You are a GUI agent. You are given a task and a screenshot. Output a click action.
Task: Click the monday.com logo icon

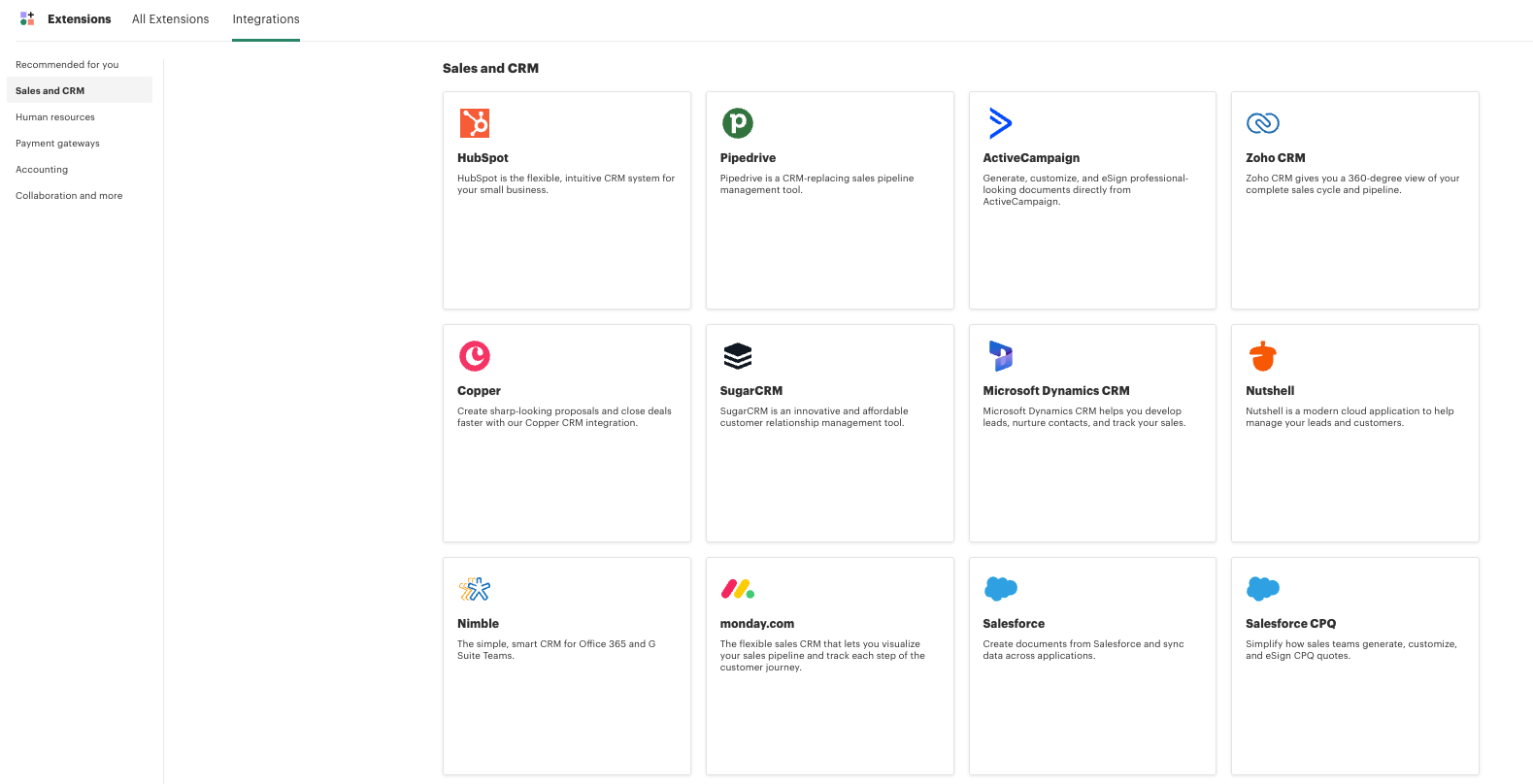[x=738, y=589]
